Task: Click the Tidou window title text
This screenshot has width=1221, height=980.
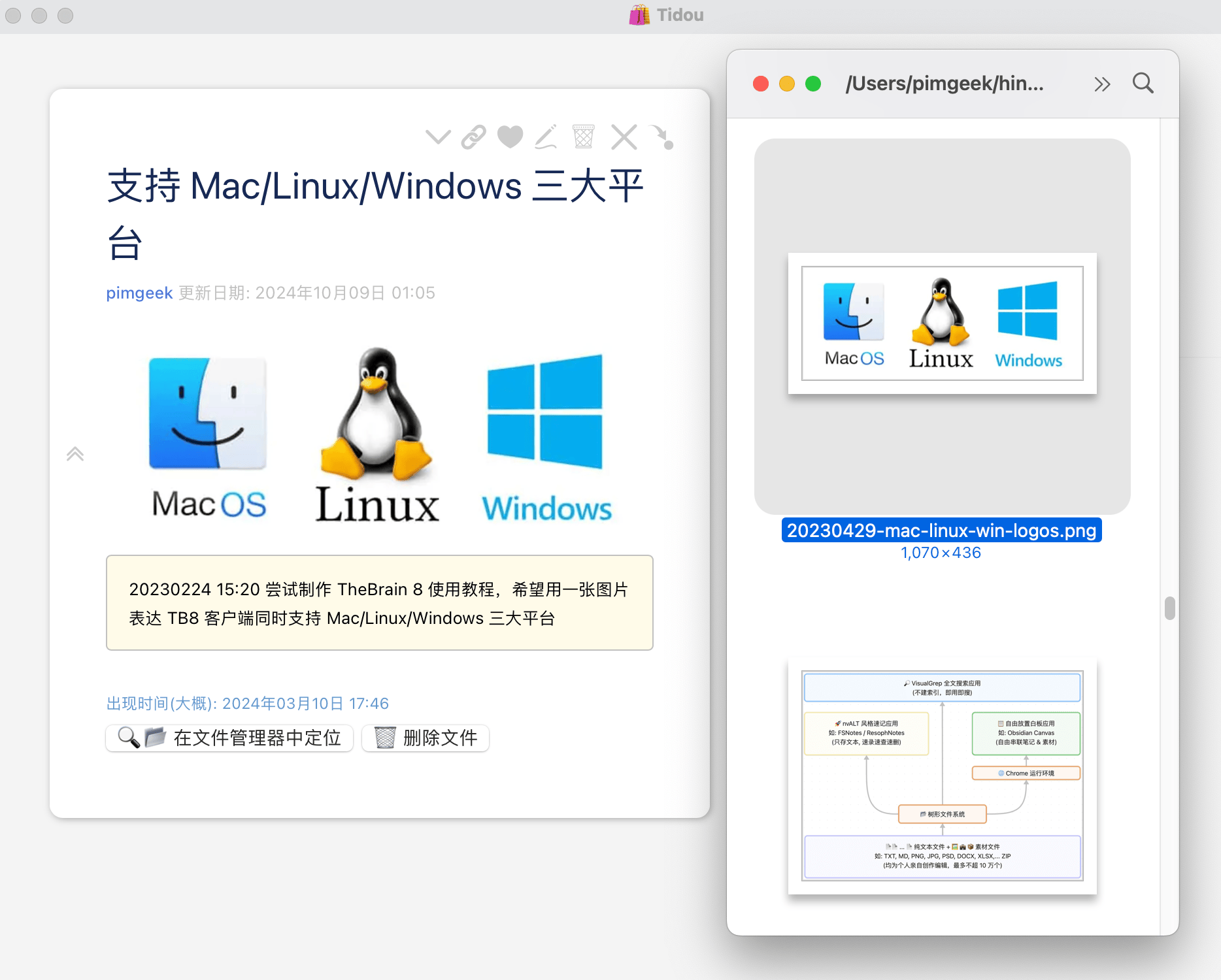Action: pos(680,15)
